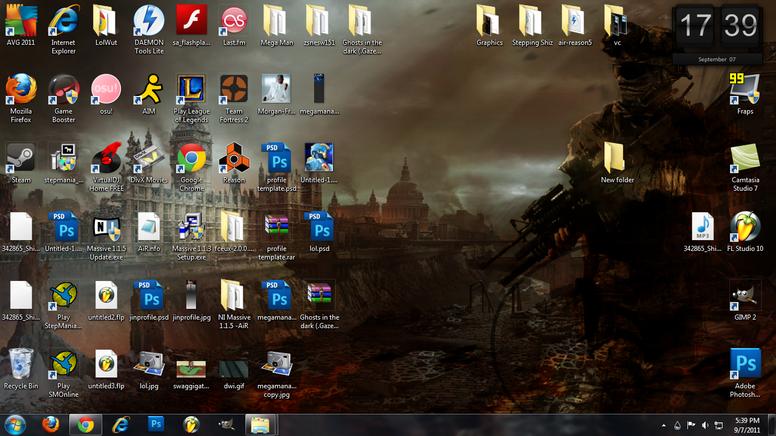Show hidden system tray icons
Screen dimensions: 776x436
pyautogui.click(x=664, y=426)
